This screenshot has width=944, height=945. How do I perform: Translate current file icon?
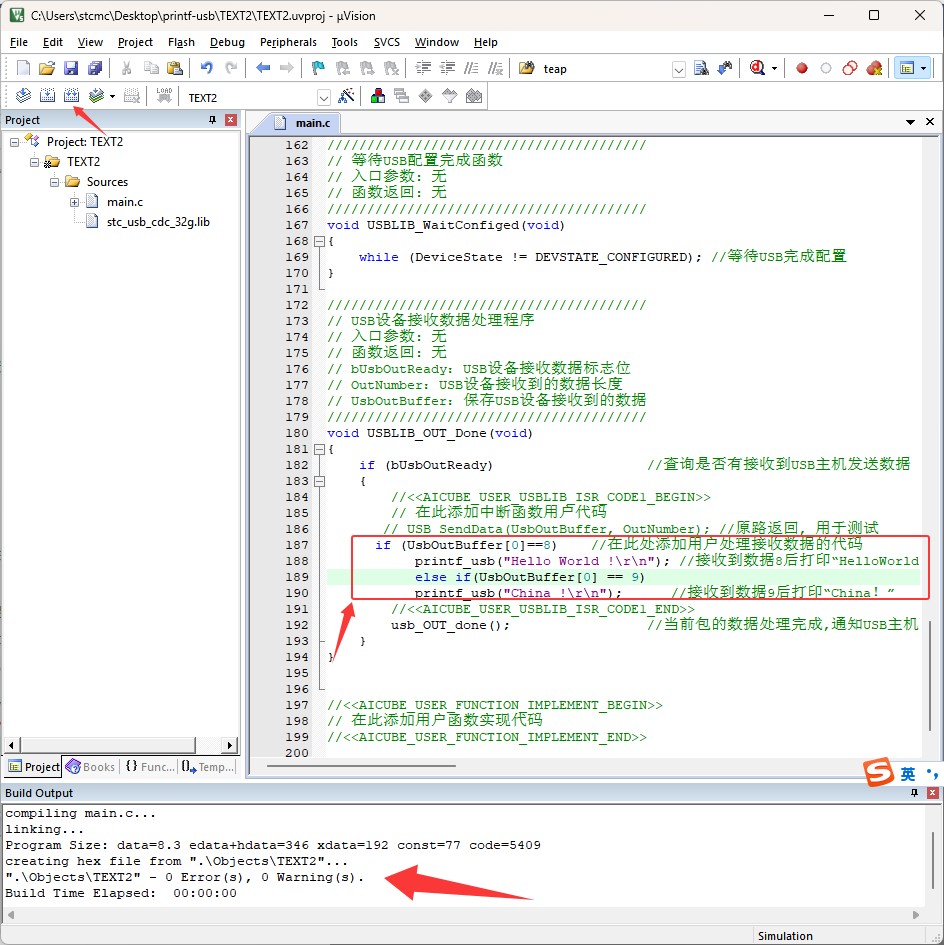point(23,96)
